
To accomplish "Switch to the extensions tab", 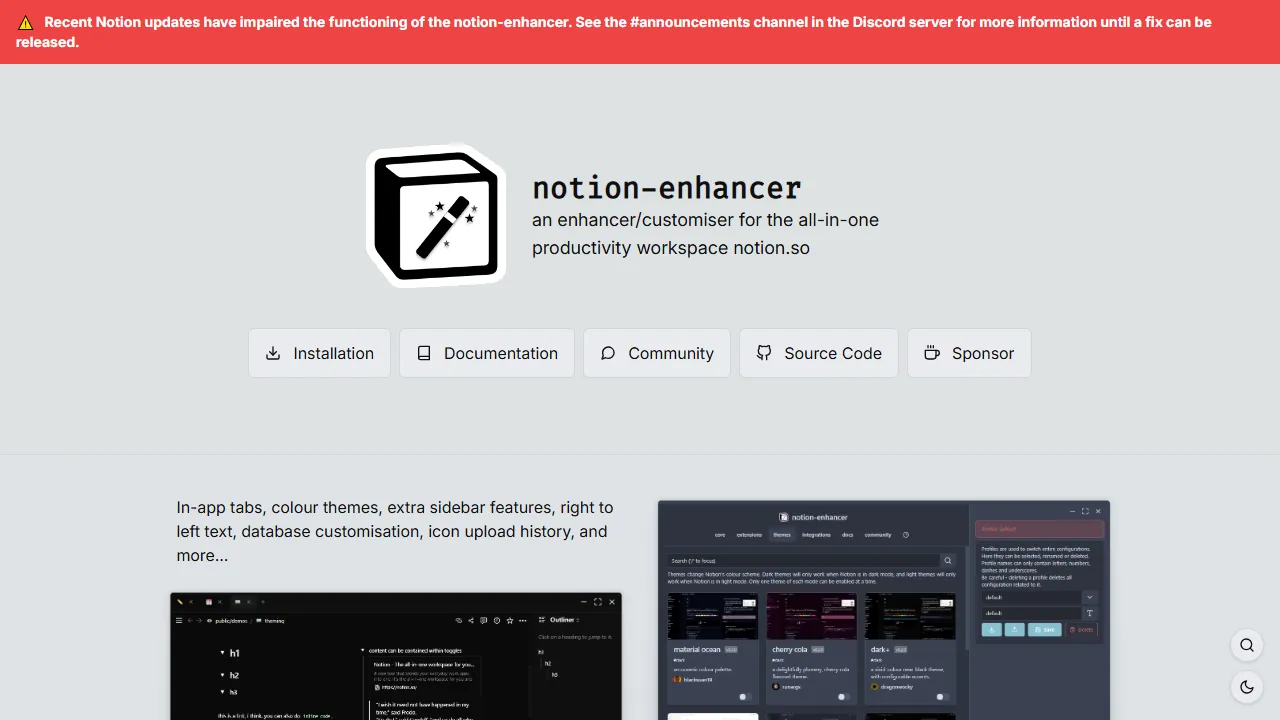I will coord(749,534).
